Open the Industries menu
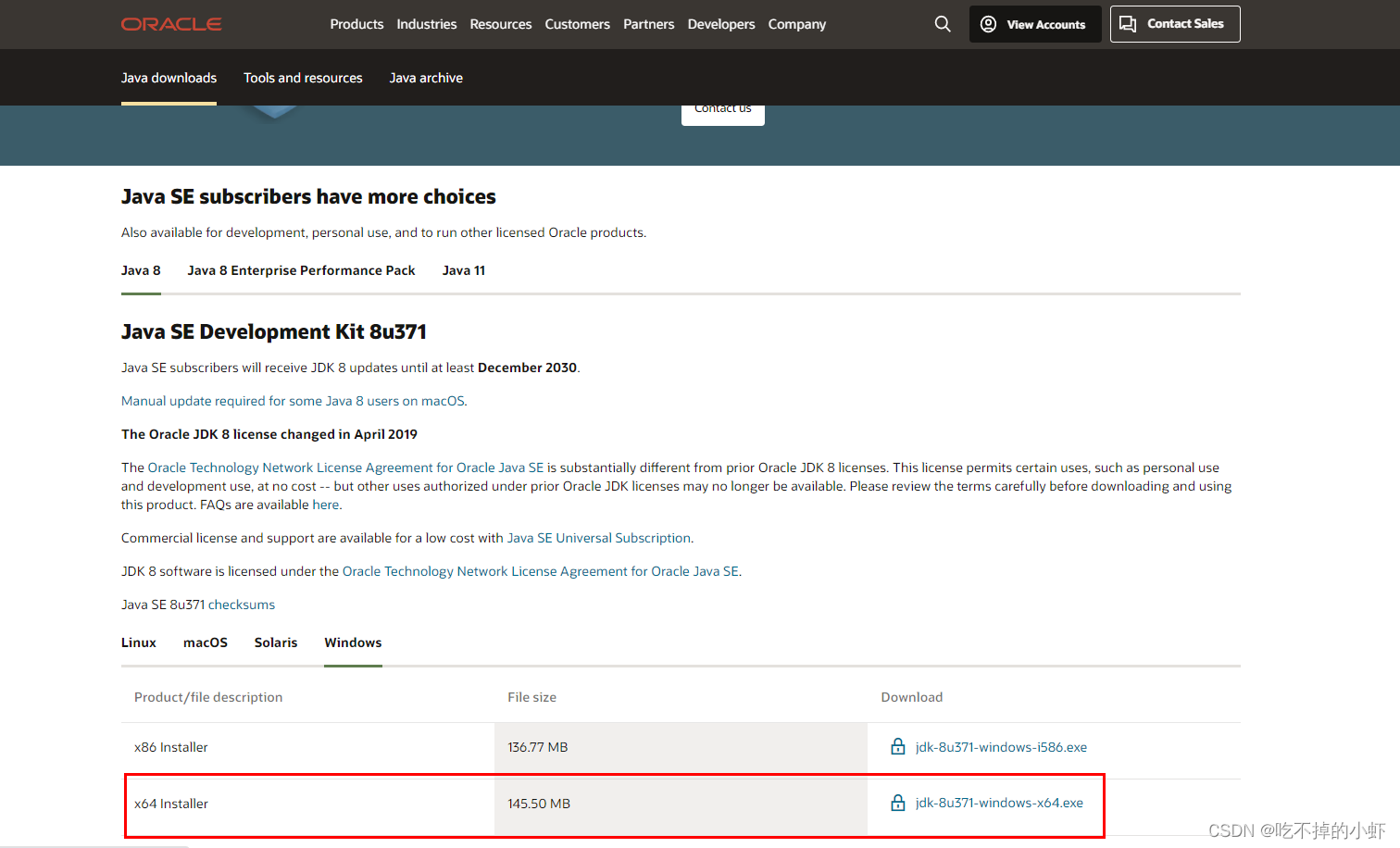Viewport: 1400px width, 848px height. [x=427, y=24]
